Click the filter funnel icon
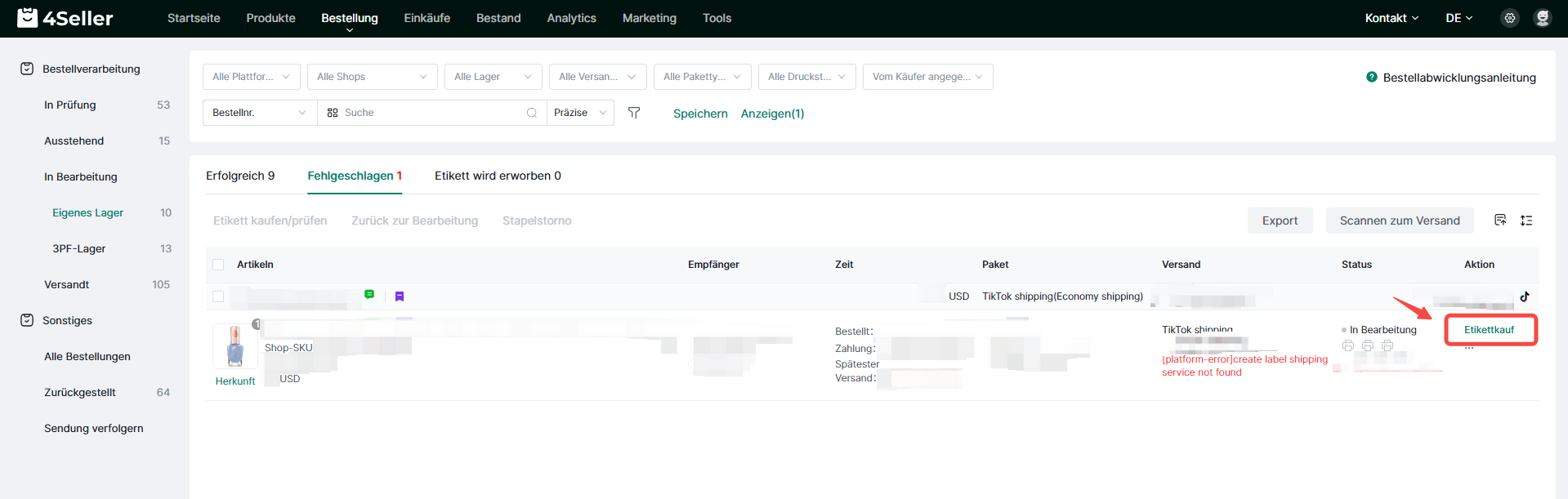 coord(634,113)
